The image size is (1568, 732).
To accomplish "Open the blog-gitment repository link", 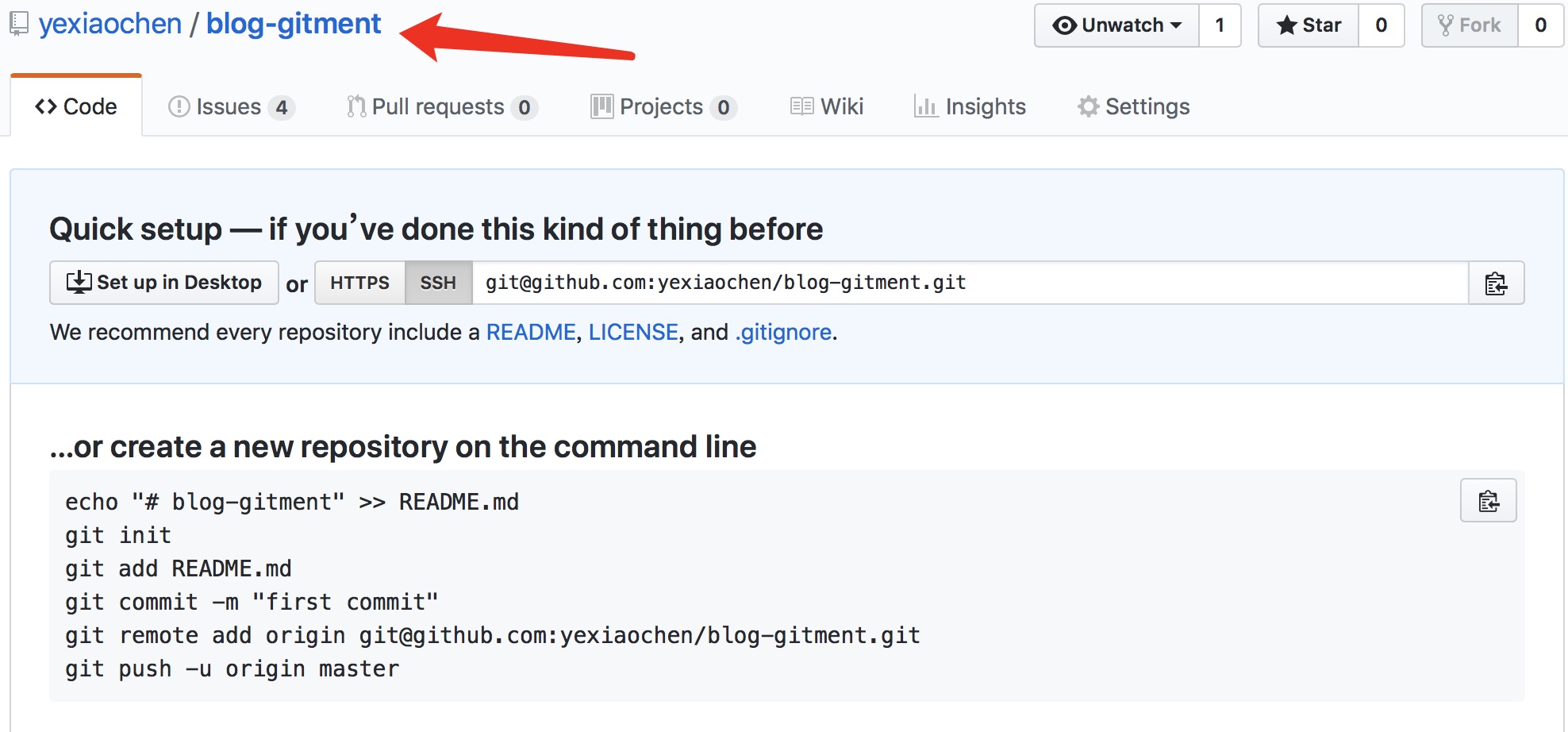I will [x=294, y=24].
